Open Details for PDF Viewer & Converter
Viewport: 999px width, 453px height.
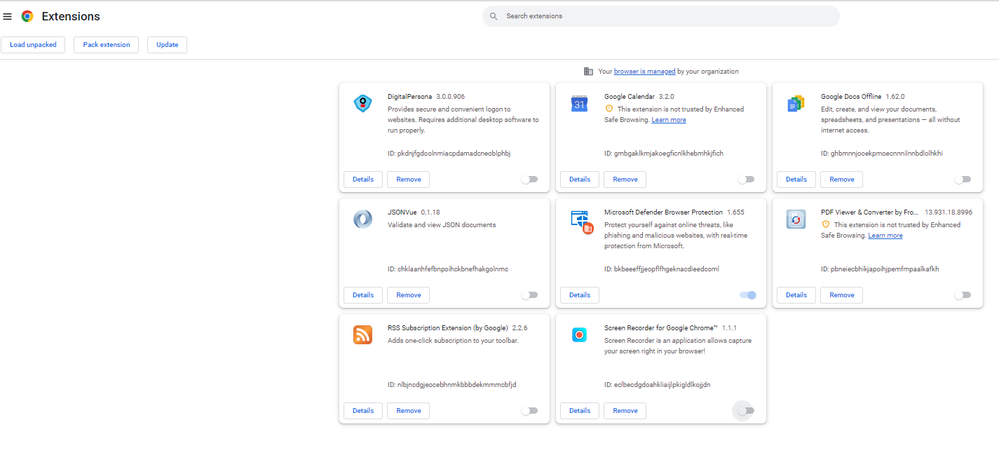point(796,295)
